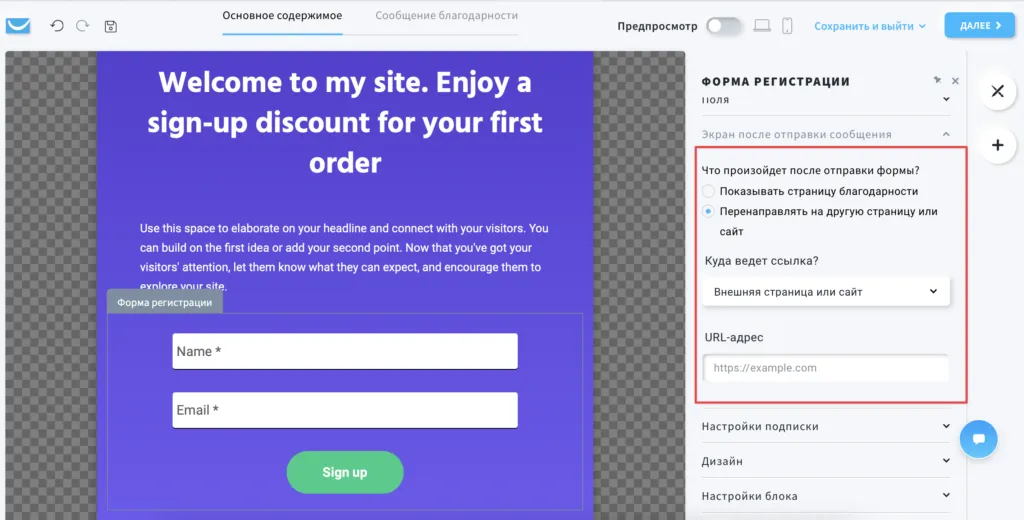This screenshot has width=1024, height=520.
Task: Toggle the Предпросмотр switch
Action: (724, 26)
